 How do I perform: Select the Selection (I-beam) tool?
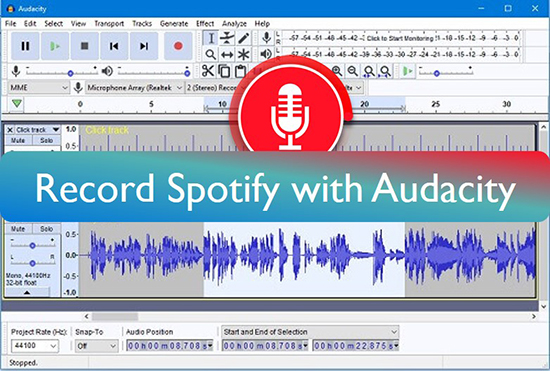click(211, 38)
